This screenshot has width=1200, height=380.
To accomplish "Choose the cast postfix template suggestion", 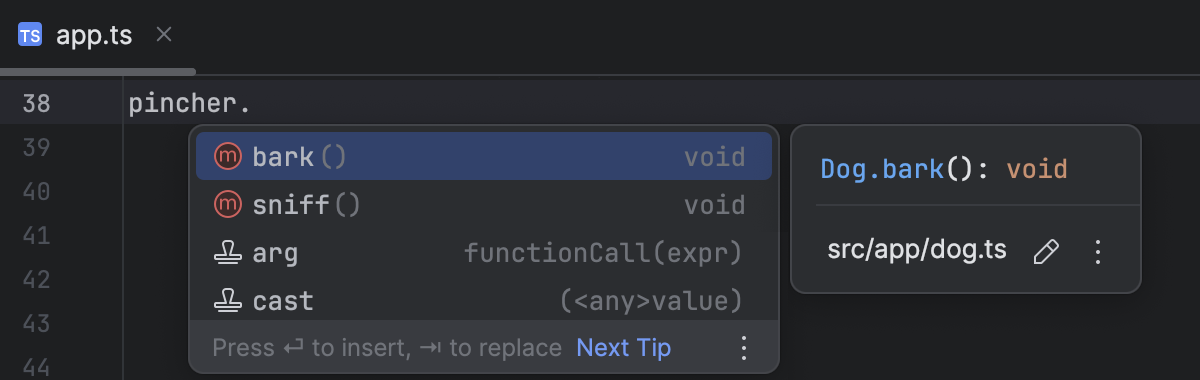I will pyautogui.click(x=483, y=299).
